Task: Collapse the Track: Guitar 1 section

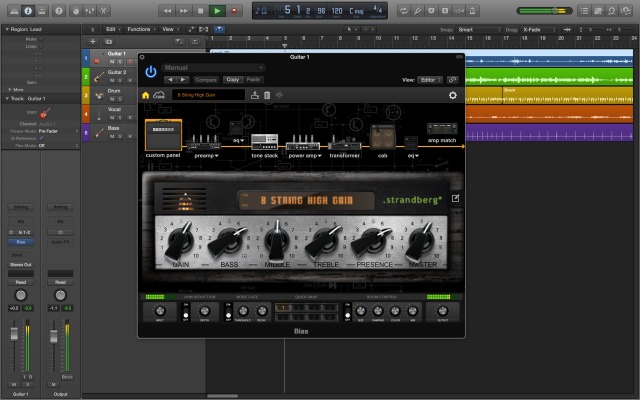Action: click(x=7, y=98)
